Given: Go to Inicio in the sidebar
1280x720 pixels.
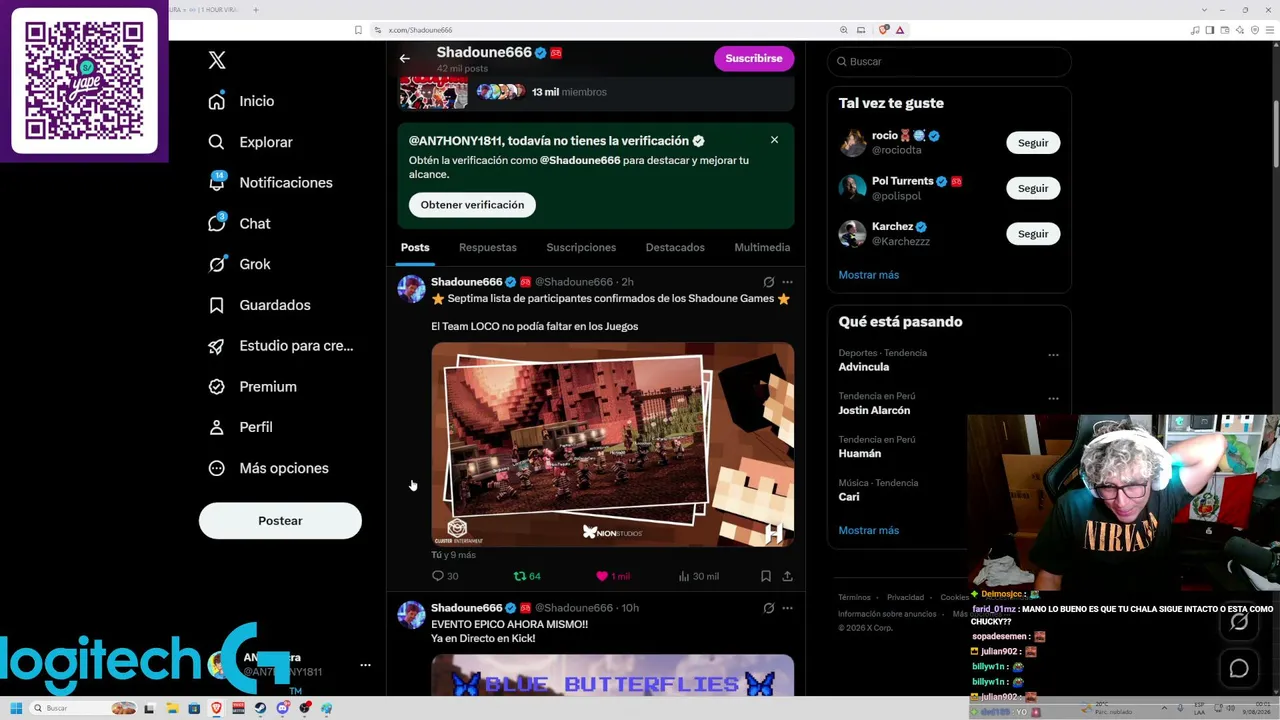Looking at the screenshot, I should 241,101.
